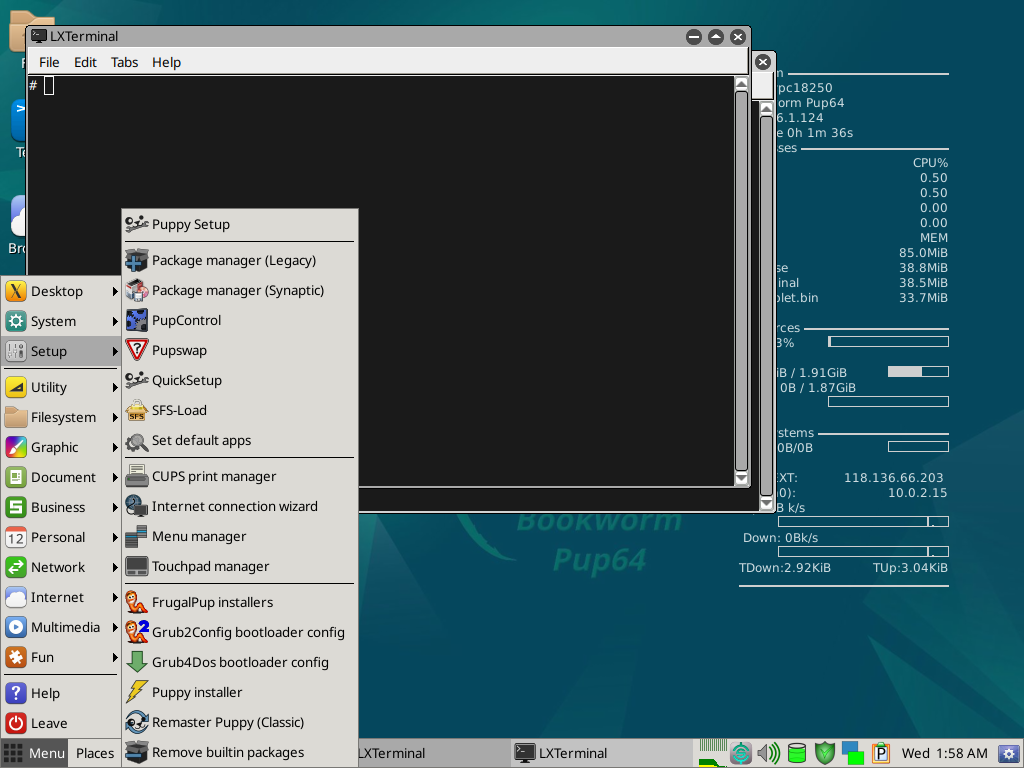This screenshot has width=1024, height=768.
Task: Open the Fun menu category
Action: [x=61, y=658]
